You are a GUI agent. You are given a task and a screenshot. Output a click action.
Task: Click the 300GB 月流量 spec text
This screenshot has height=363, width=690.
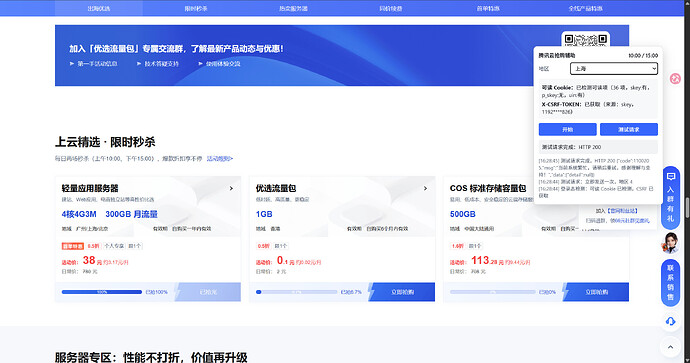point(131,214)
